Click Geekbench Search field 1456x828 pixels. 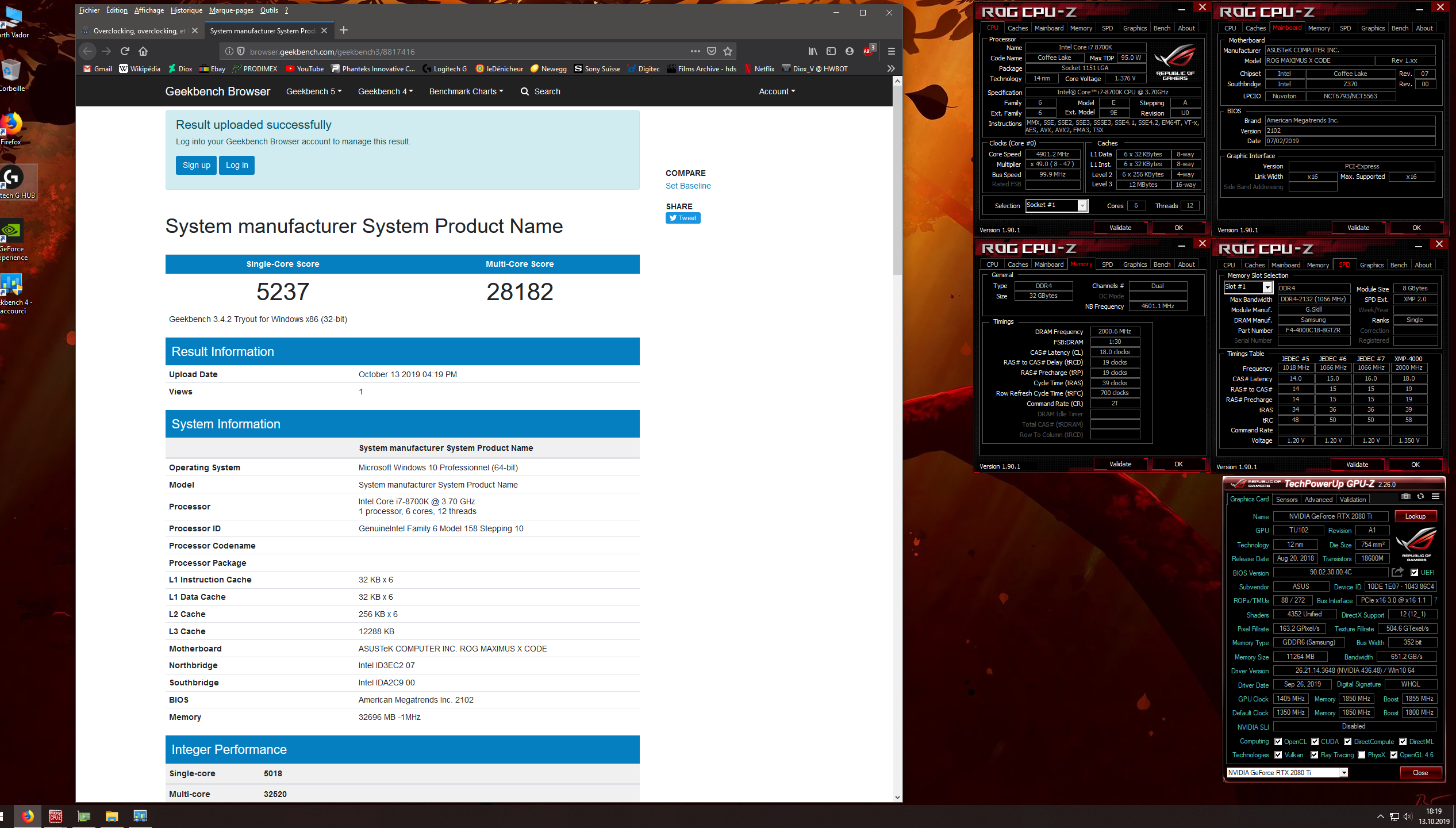tap(540, 91)
